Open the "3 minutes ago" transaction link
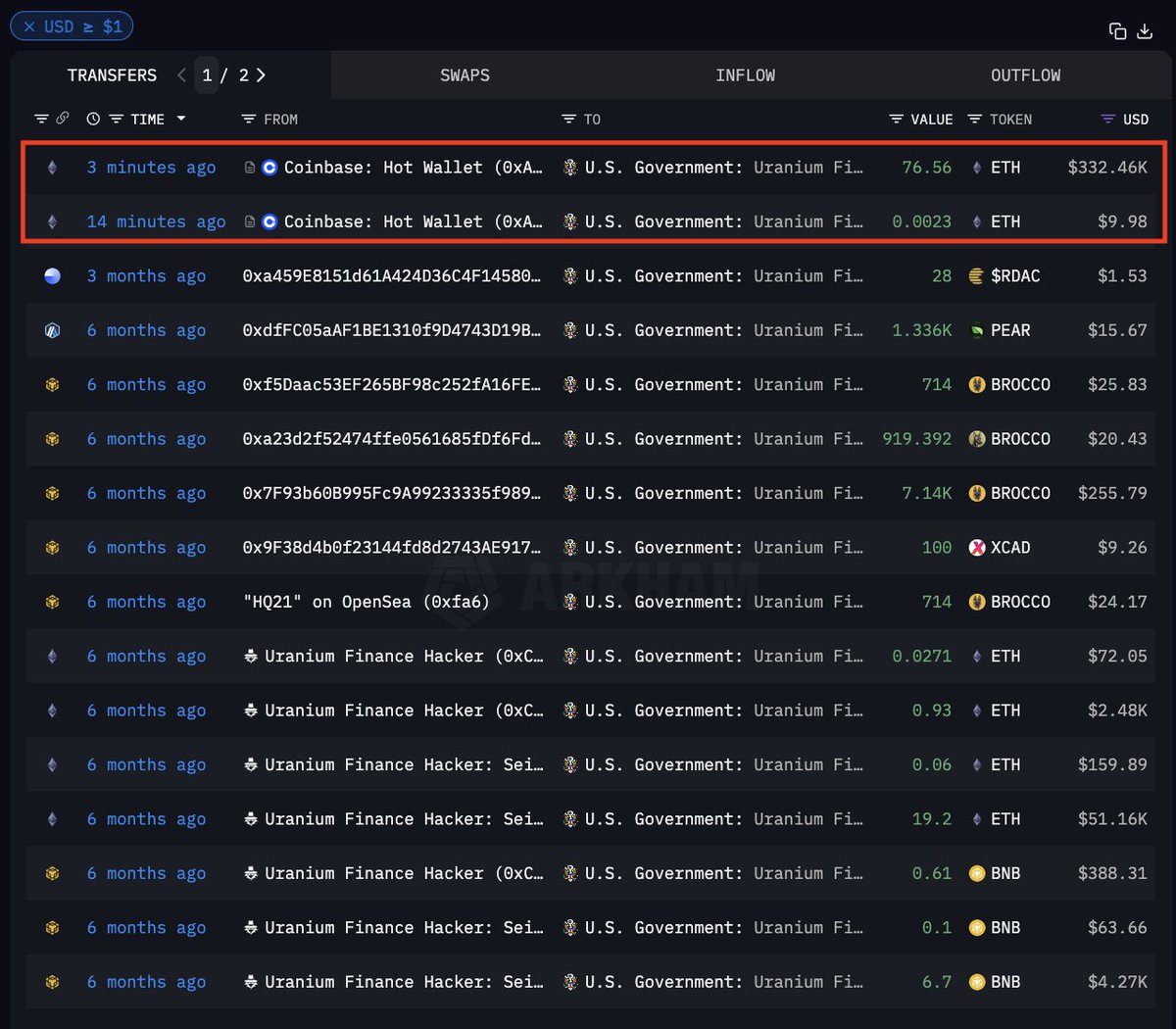This screenshot has width=1176, height=1029. click(151, 168)
